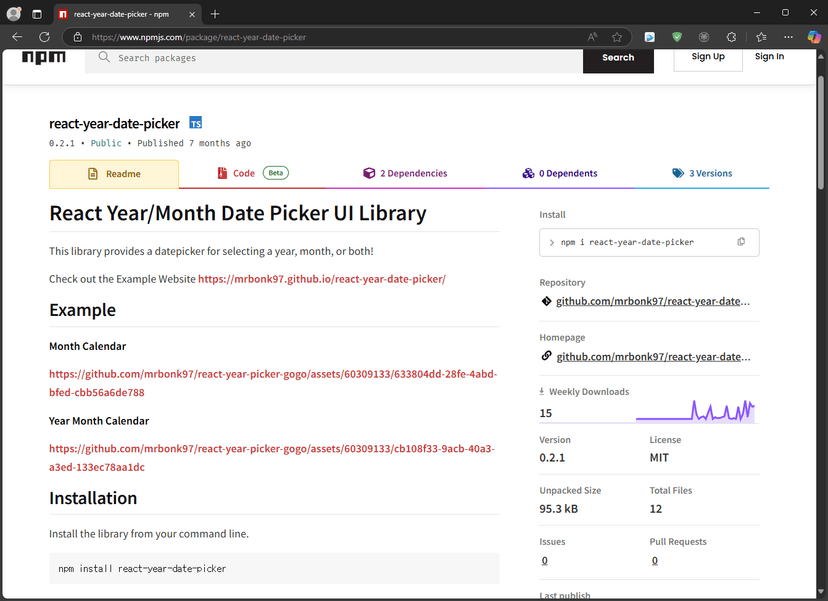Image resolution: width=828 pixels, height=601 pixels.
Task: Click the TypeScript TS badge
Action: (195, 123)
